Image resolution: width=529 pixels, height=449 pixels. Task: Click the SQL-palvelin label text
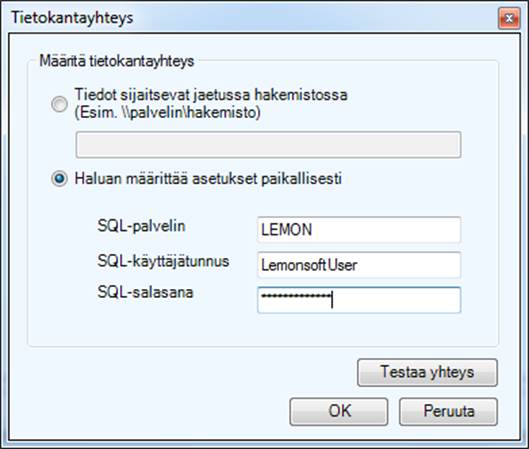click(141, 226)
